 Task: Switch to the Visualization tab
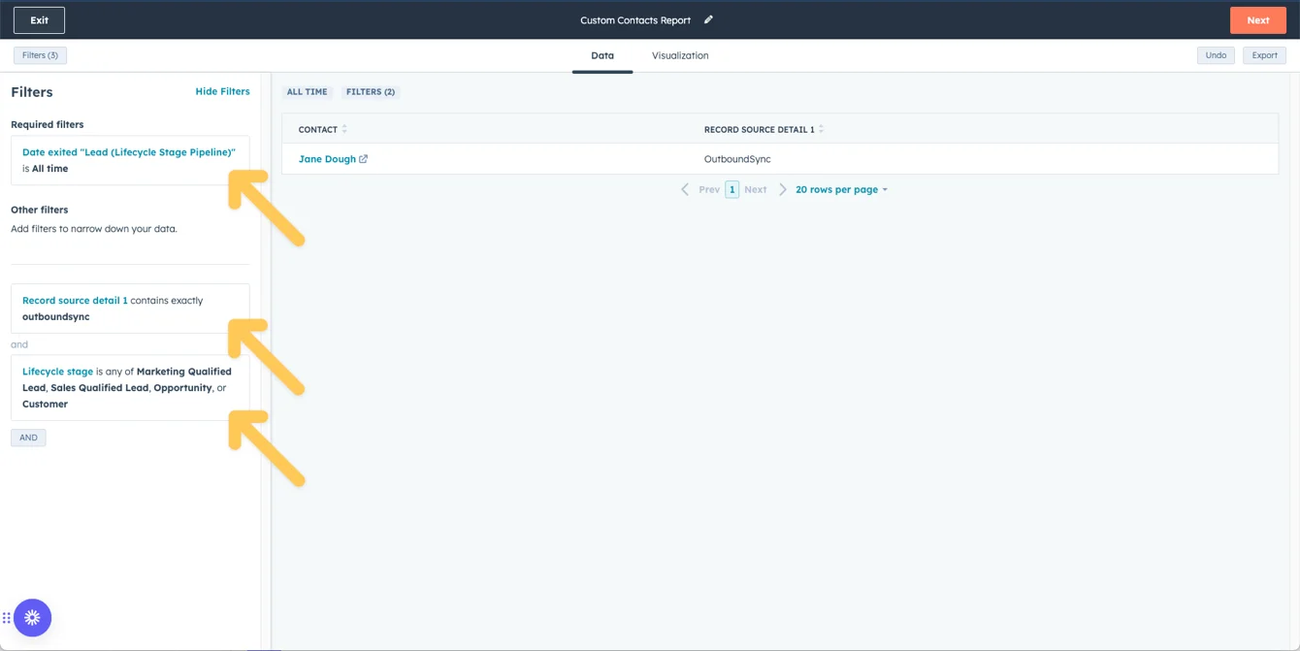pos(679,55)
